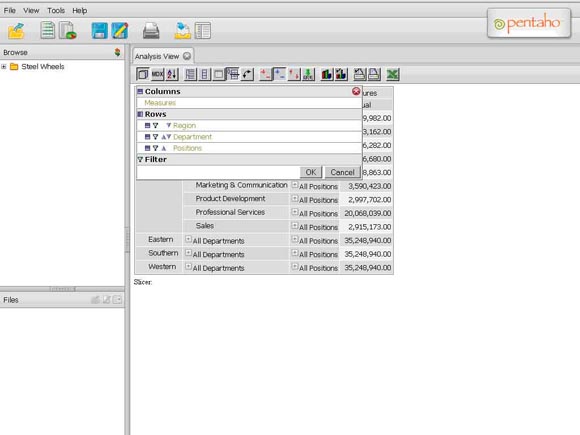This screenshot has height=435, width=580.
Task: Expand All Positions in the Eastern row
Action: click(294, 239)
